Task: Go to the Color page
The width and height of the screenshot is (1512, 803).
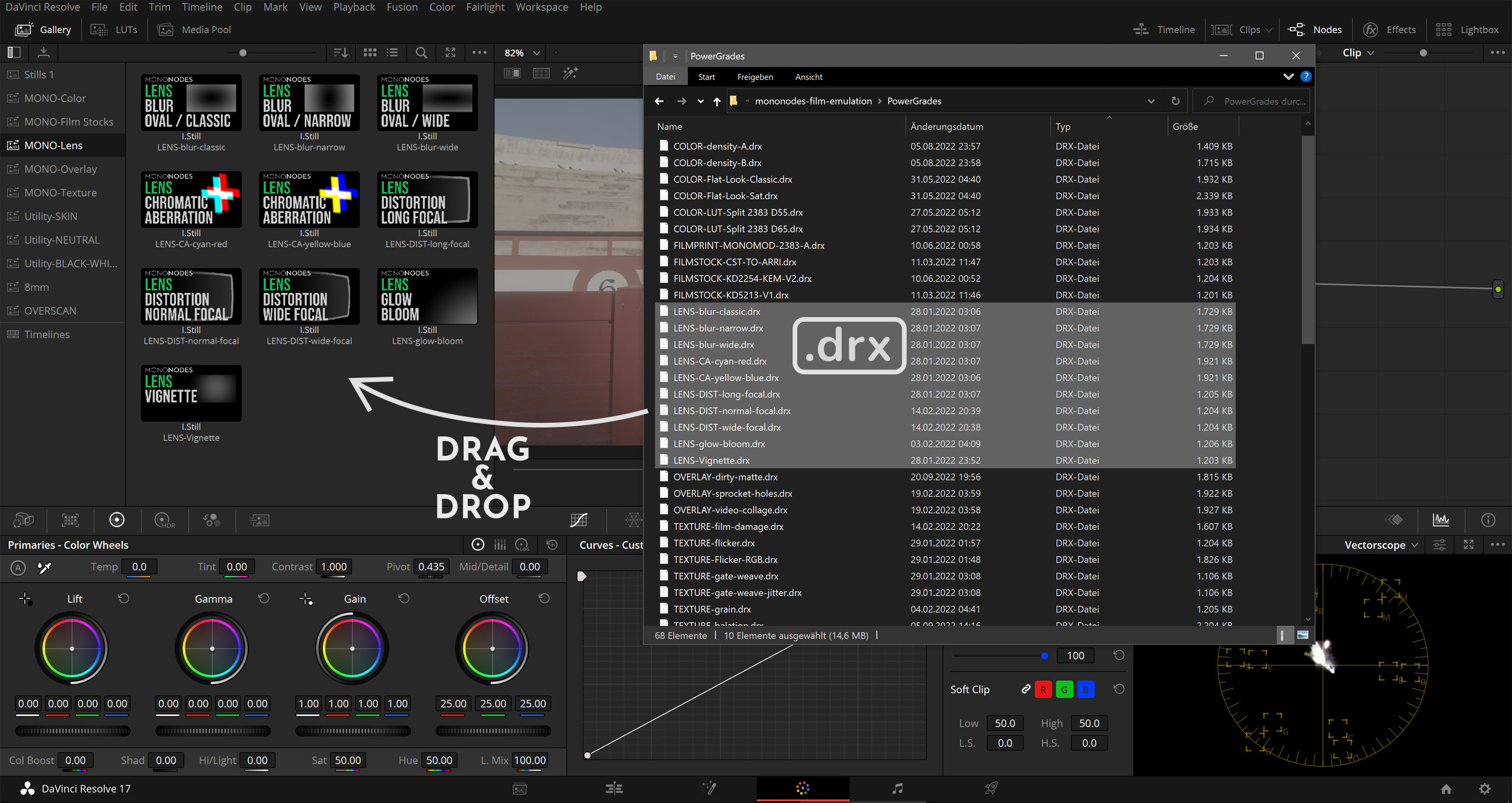Action: (x=803, y=788)
